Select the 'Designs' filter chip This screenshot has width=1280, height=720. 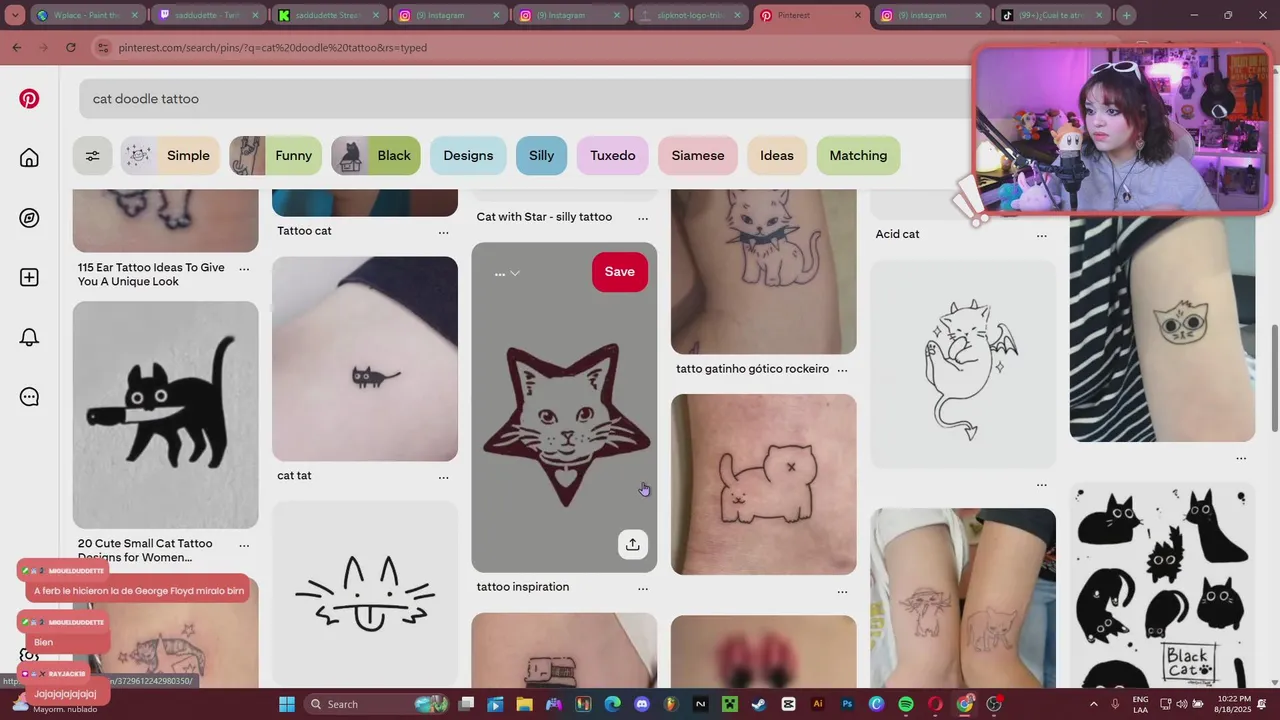pyautogui.click(x=468, y=155)
